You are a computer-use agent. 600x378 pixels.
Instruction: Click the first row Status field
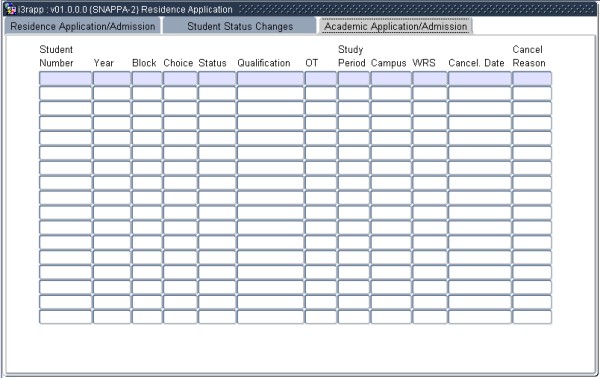click(x=217, y=78)
